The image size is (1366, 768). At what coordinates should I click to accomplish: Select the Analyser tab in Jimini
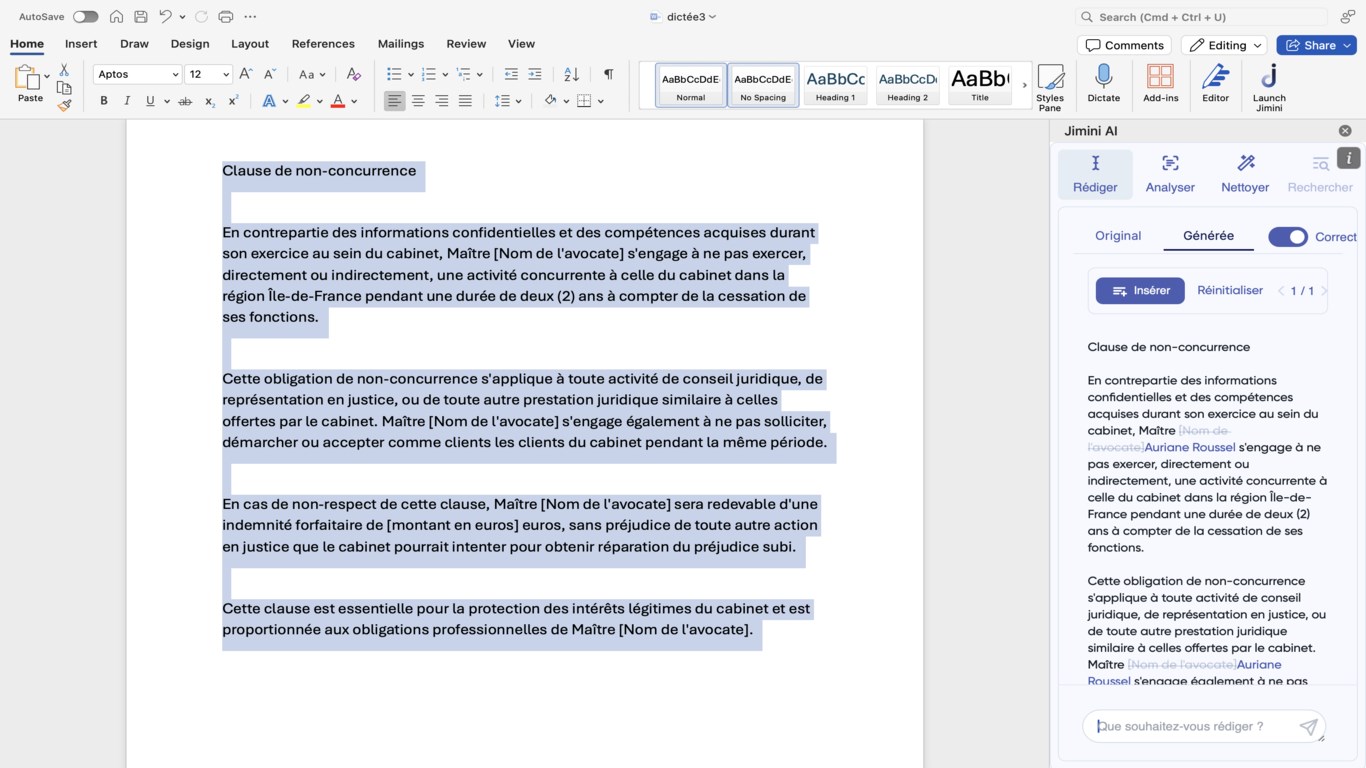1170,174
